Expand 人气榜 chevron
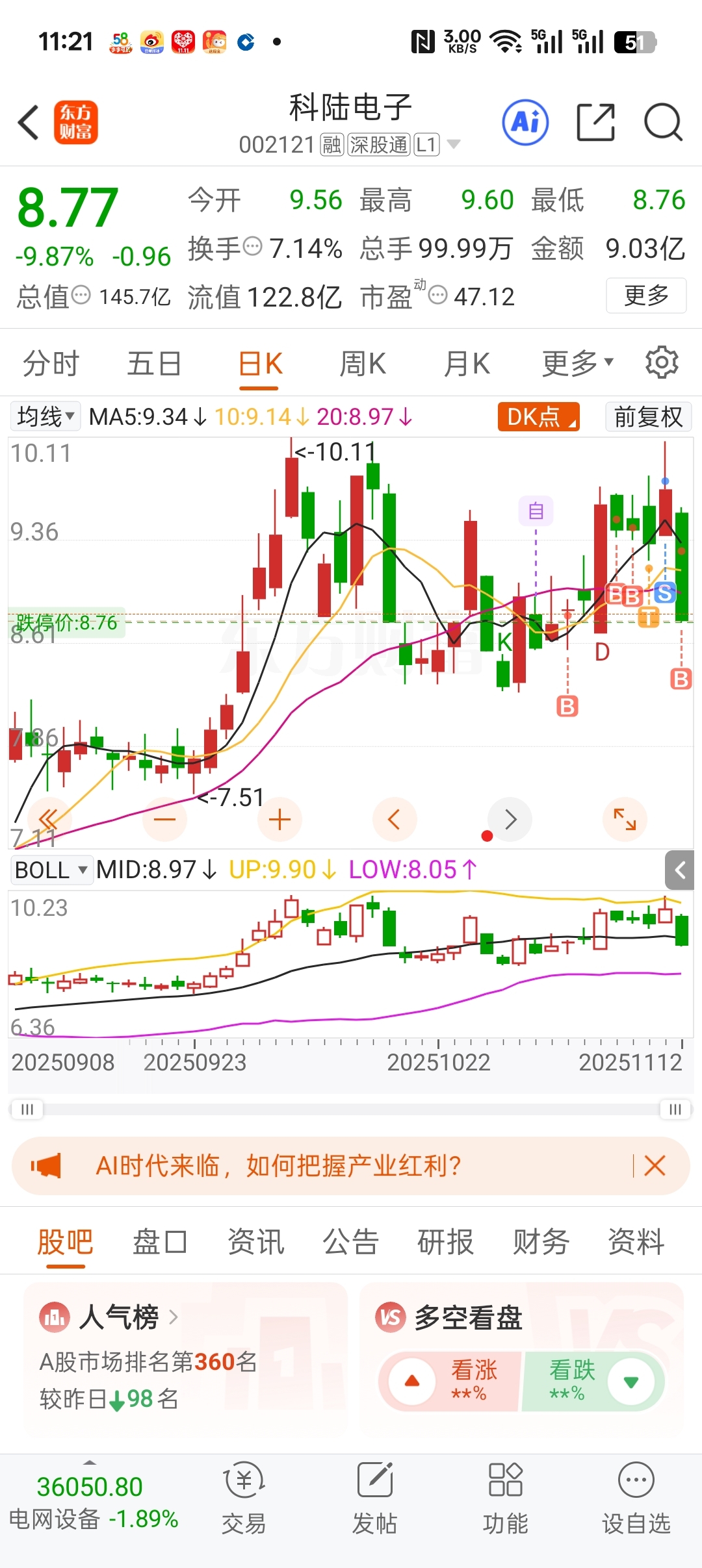 [x=173, y=1317]
